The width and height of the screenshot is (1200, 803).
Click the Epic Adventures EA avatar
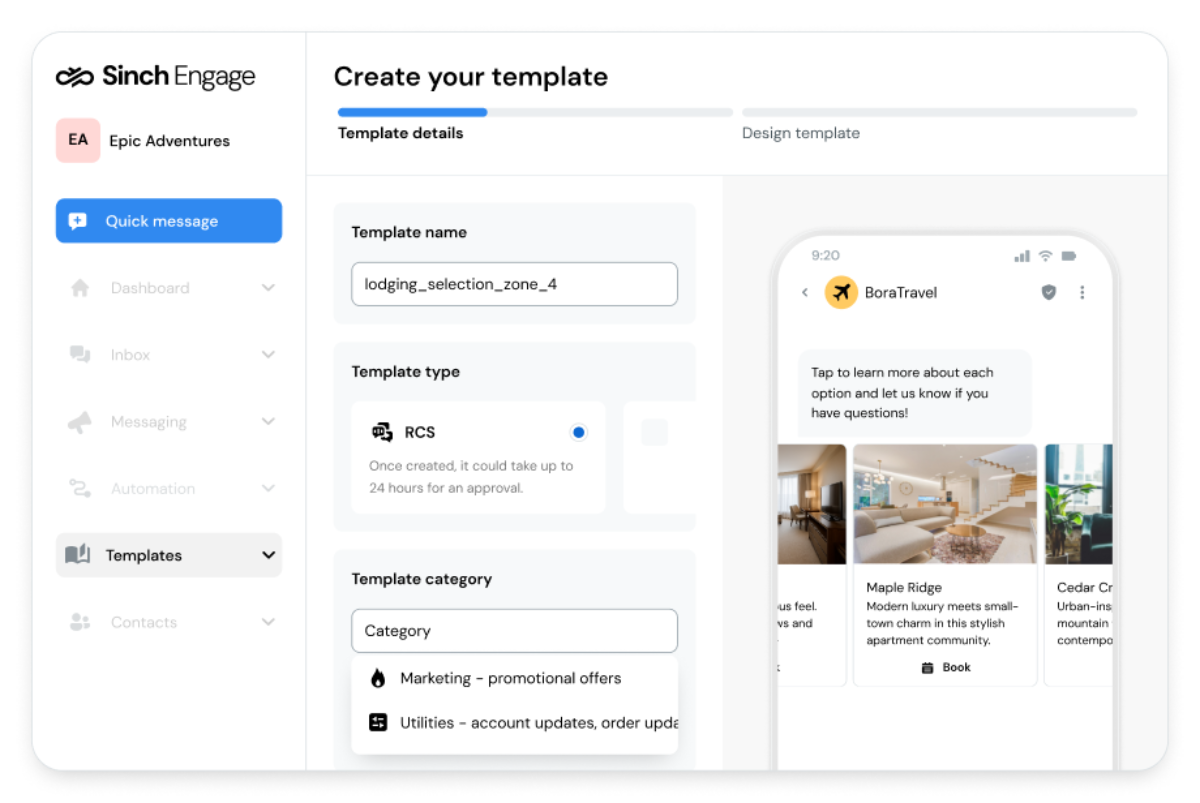click(x=78, y=140)
